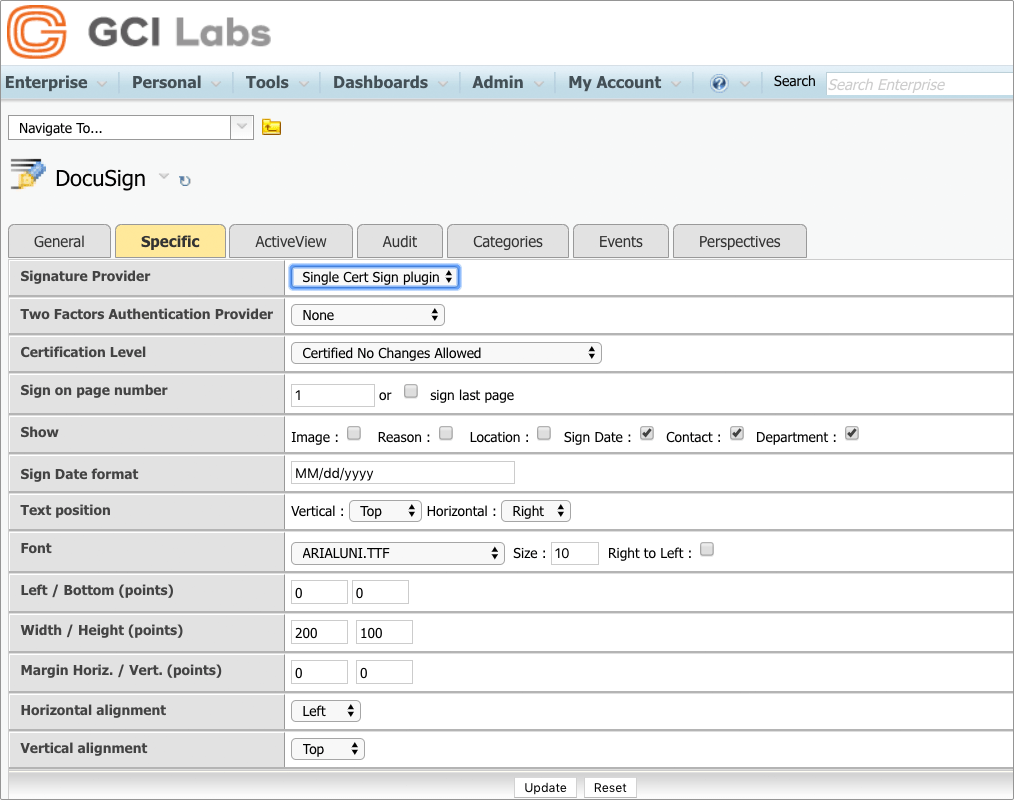This screenshot has width=1014, height=800.
Task: Open the Certification Level dropdown
Action: tap(446, 353)
